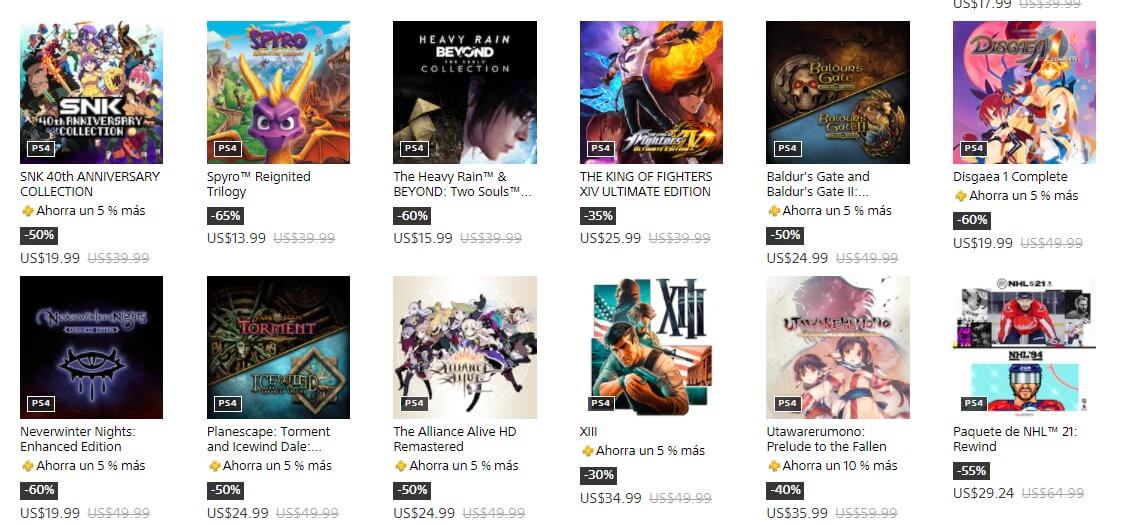Open the Paquete de NHL 21: Rewind link
The width and height of the screenshot is (1134, 525).
1015,439
